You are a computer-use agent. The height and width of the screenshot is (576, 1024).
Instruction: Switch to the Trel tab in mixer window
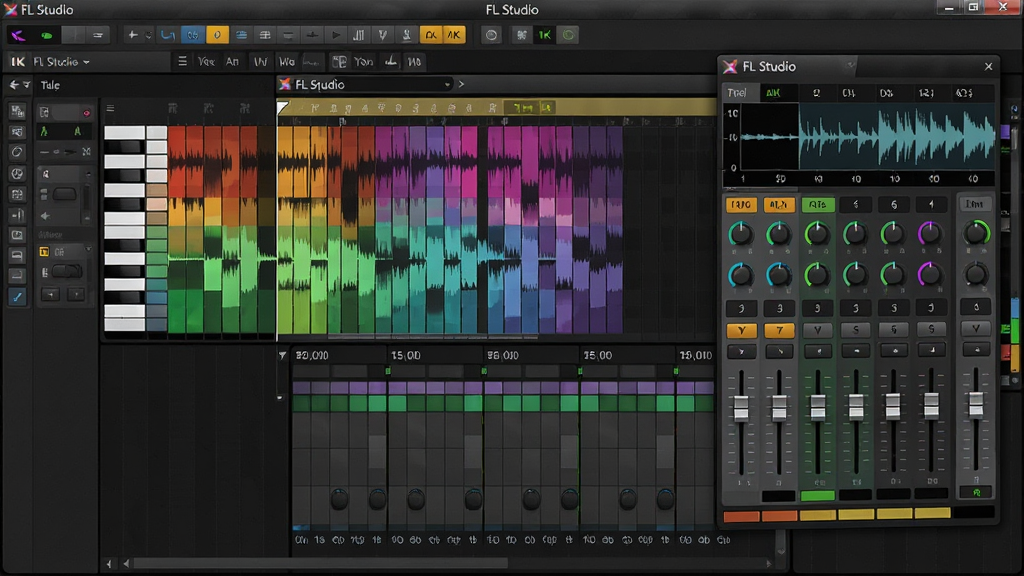point(737,93)
